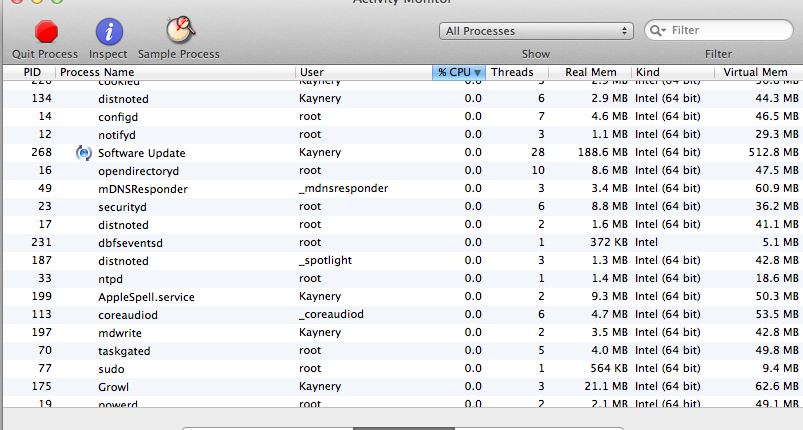Open the Inspect info icon
This screenshot has height=430, width=803.
109,32
